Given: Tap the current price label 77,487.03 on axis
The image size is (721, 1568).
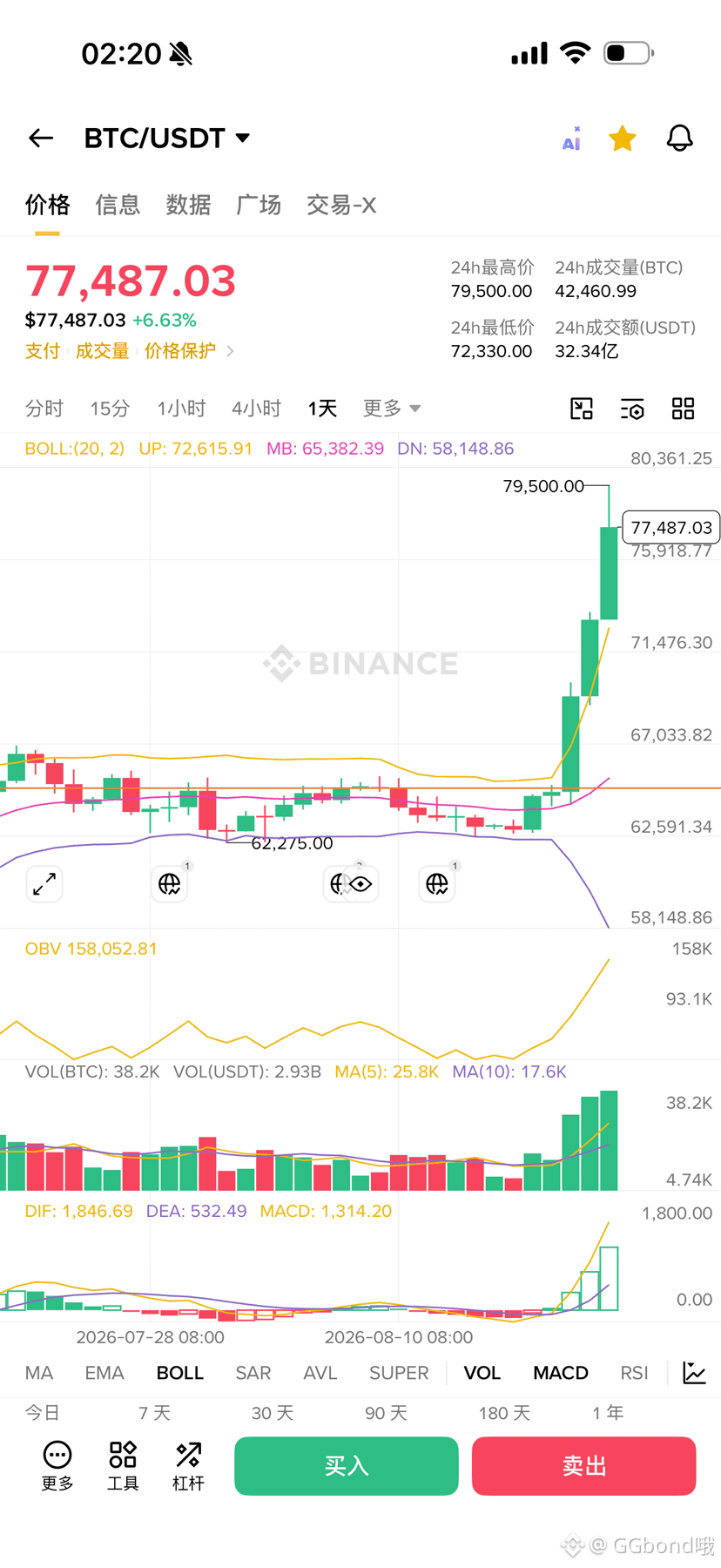Looking at the screenshot, I should point(671,528).
